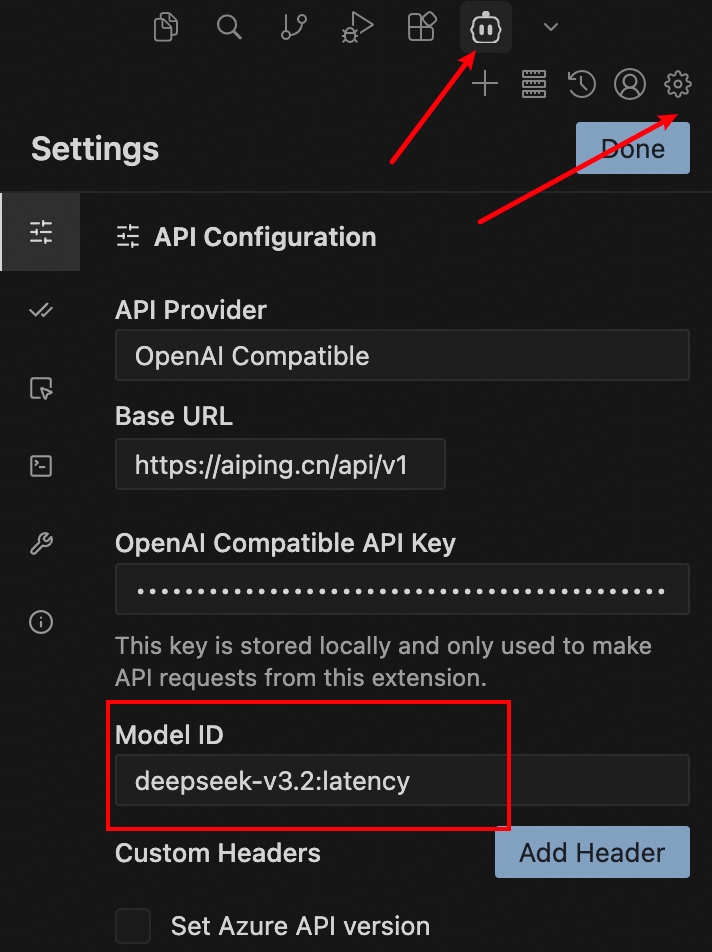The height and width of the screenshot is (952, 712).
Task: Open the Run and Debug icon
Action: (357, 28)
